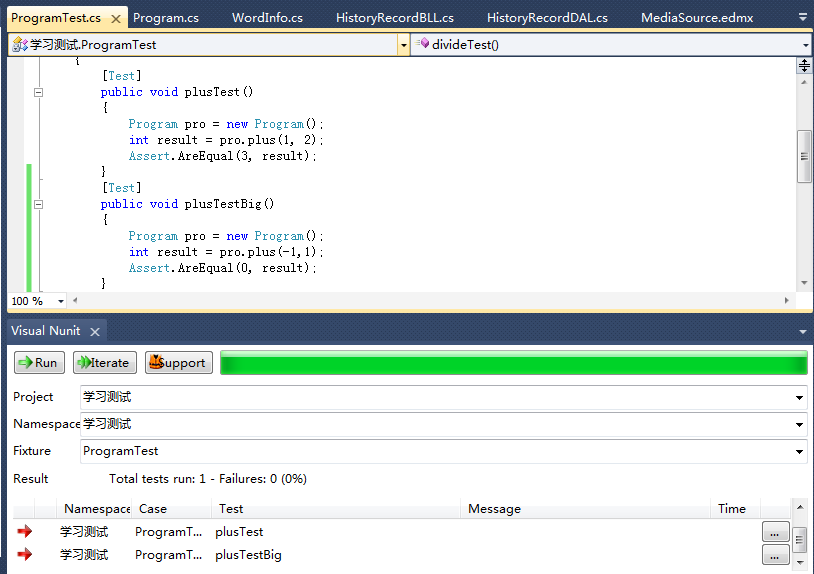
Task: Click the green test progress bar
Action: click(514, 363)
